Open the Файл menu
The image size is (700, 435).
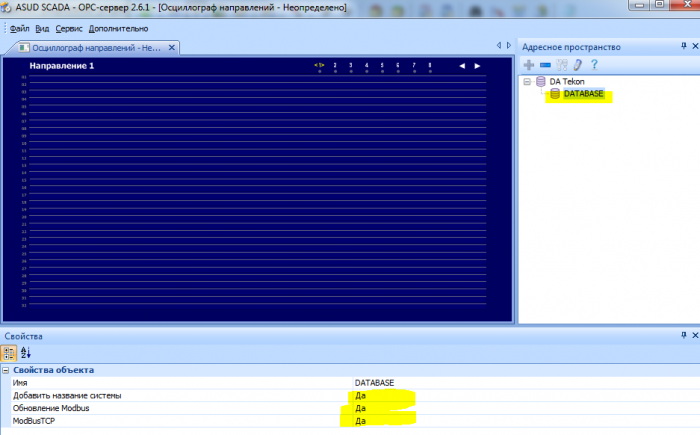click(x=20, y=29)
